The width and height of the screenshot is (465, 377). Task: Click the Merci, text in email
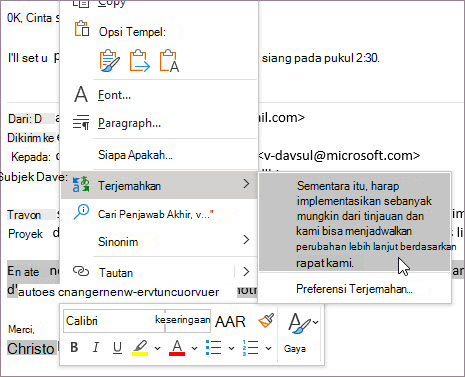21,330
